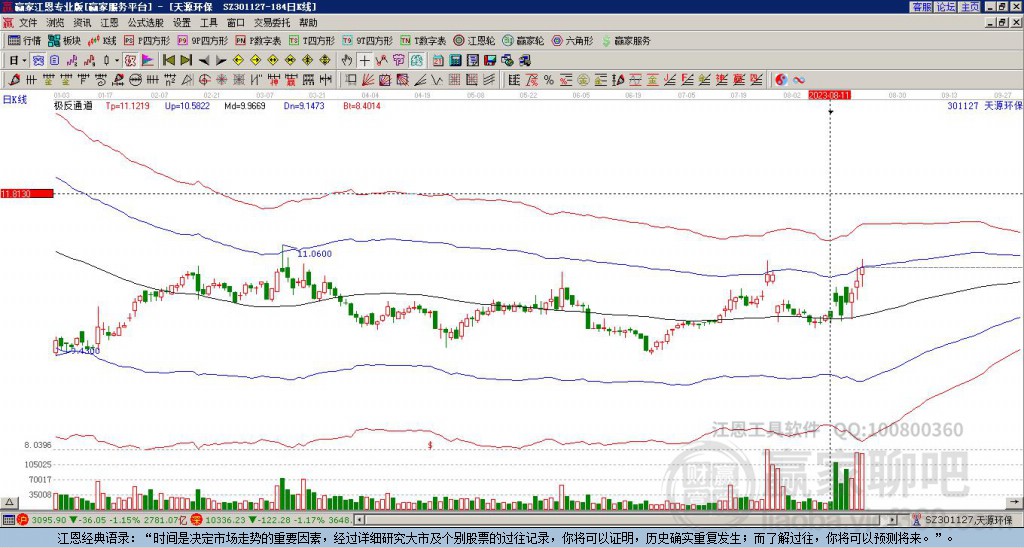This screenshot has height=548, width=1024.
Task: Click the K线 toolbar button
Action: point(102,40)
